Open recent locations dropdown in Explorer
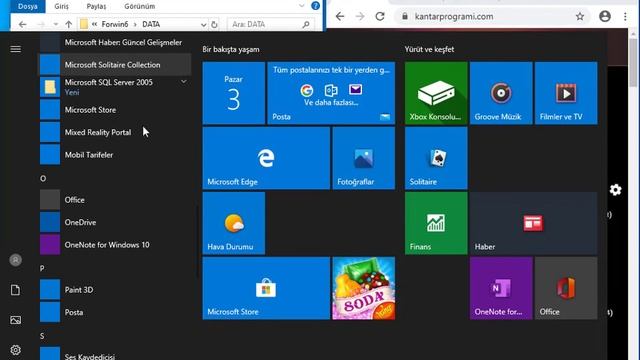This screenshot has width=640, height=360. click(x=56, y=24)
